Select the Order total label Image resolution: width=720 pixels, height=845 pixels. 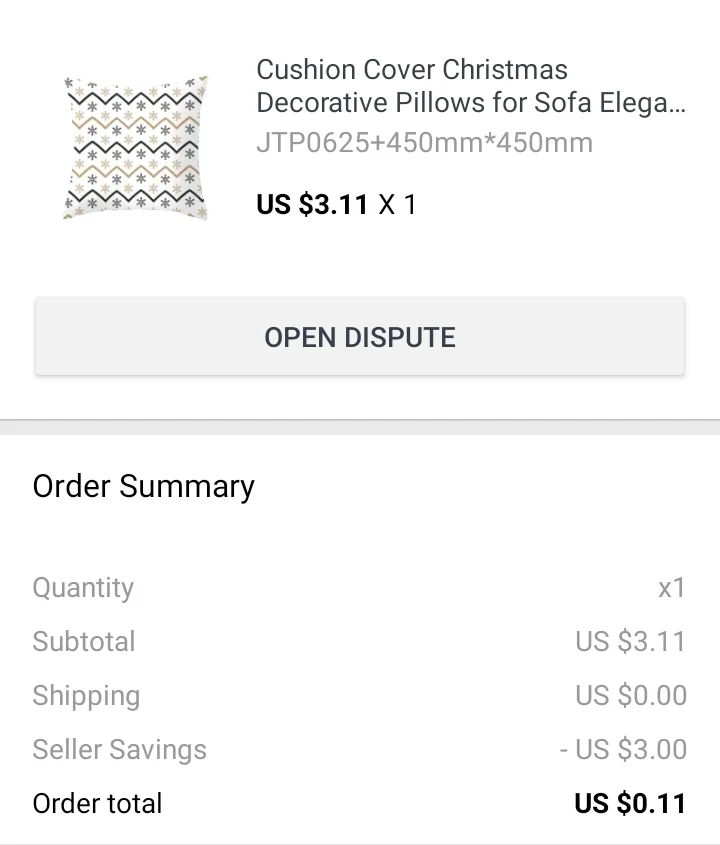(97, 804)
